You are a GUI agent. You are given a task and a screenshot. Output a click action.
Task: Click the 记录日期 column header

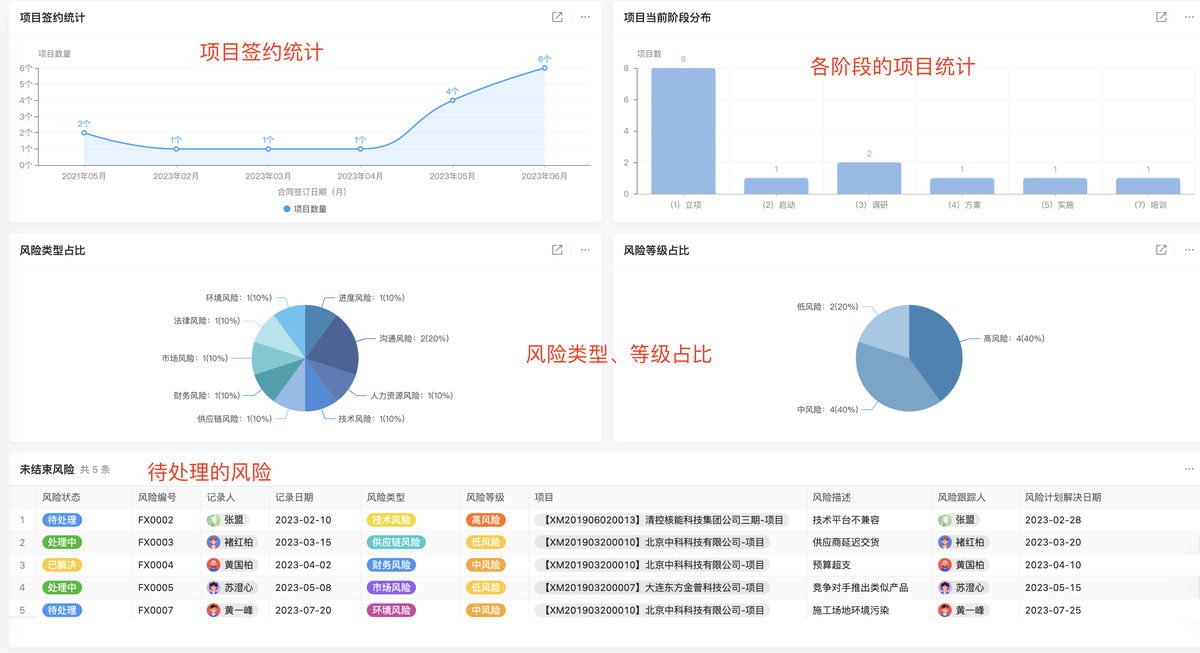coord(294,497)
